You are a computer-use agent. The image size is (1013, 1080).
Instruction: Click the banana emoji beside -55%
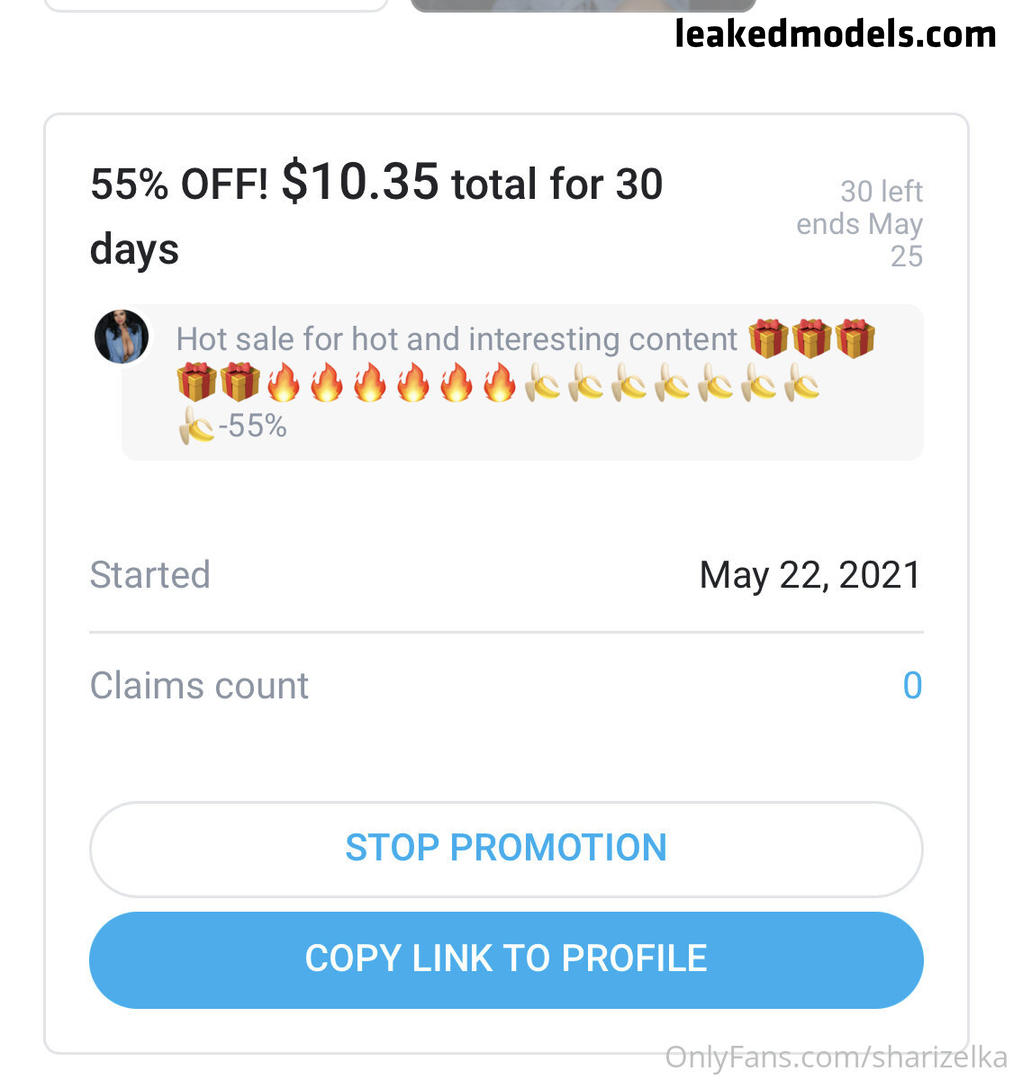(196, 427)
